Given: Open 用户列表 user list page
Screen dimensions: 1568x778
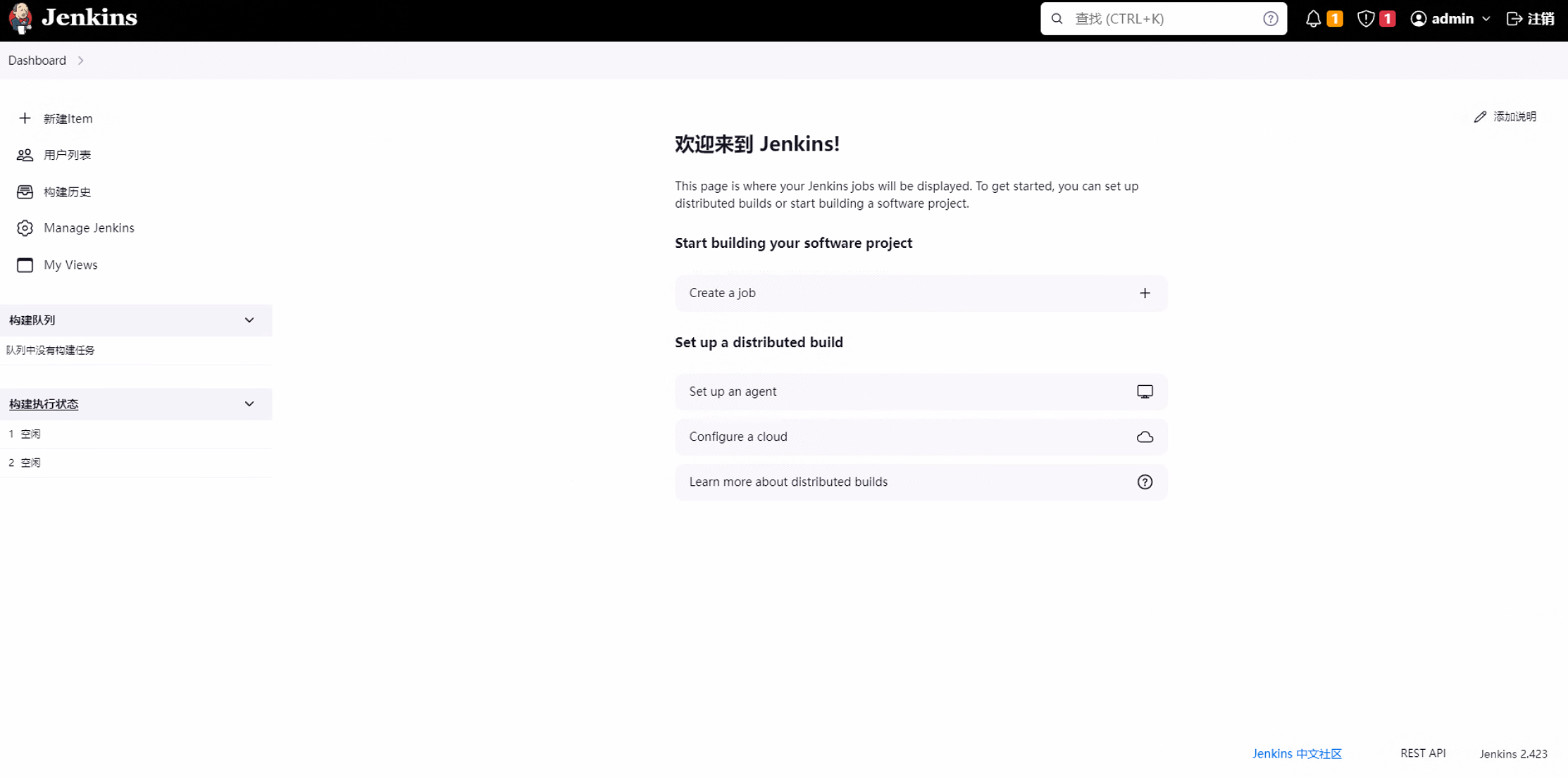Looking at the screenshot, I should click(67, 155).
